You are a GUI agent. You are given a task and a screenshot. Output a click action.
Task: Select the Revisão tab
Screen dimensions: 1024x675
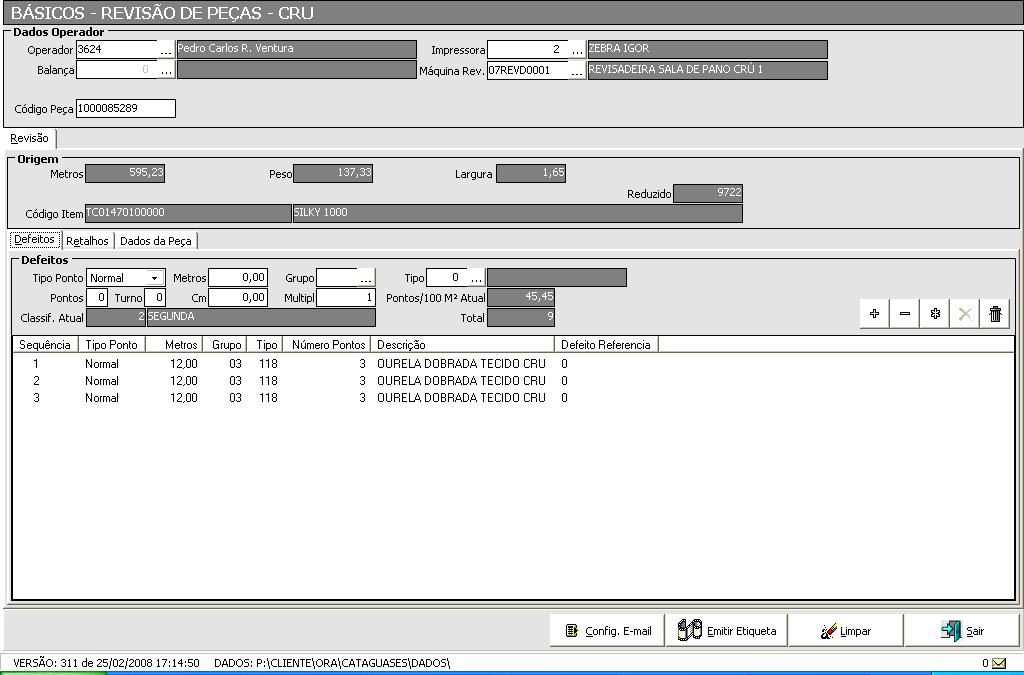click(x=29, y=139)
